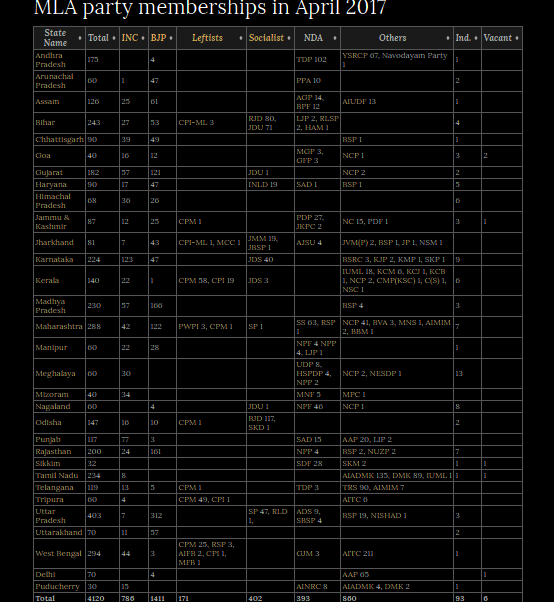Select the MNF 5 cell

[x=317, y=395]
